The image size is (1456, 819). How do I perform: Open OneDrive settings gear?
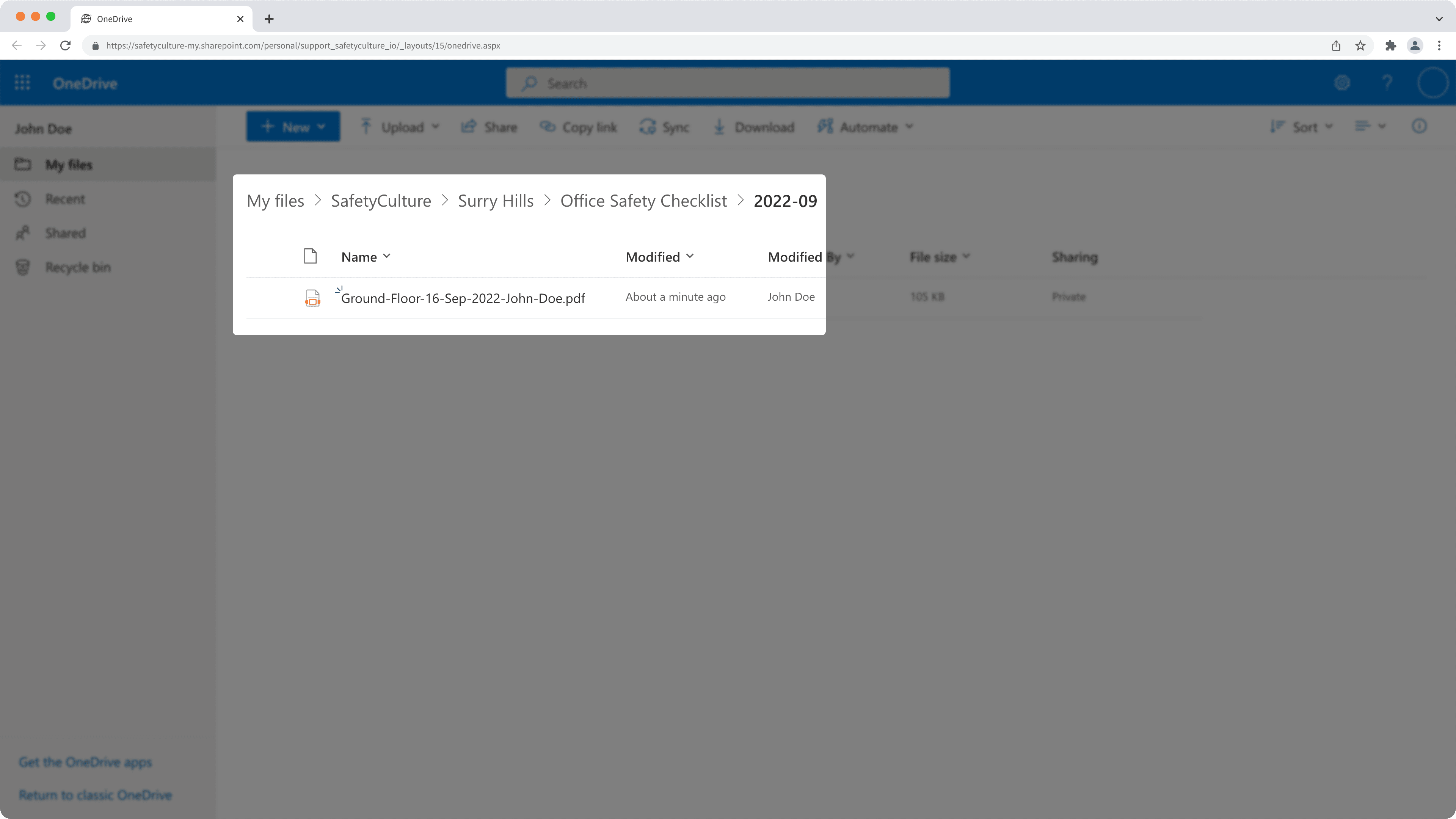coord(1342,83)
